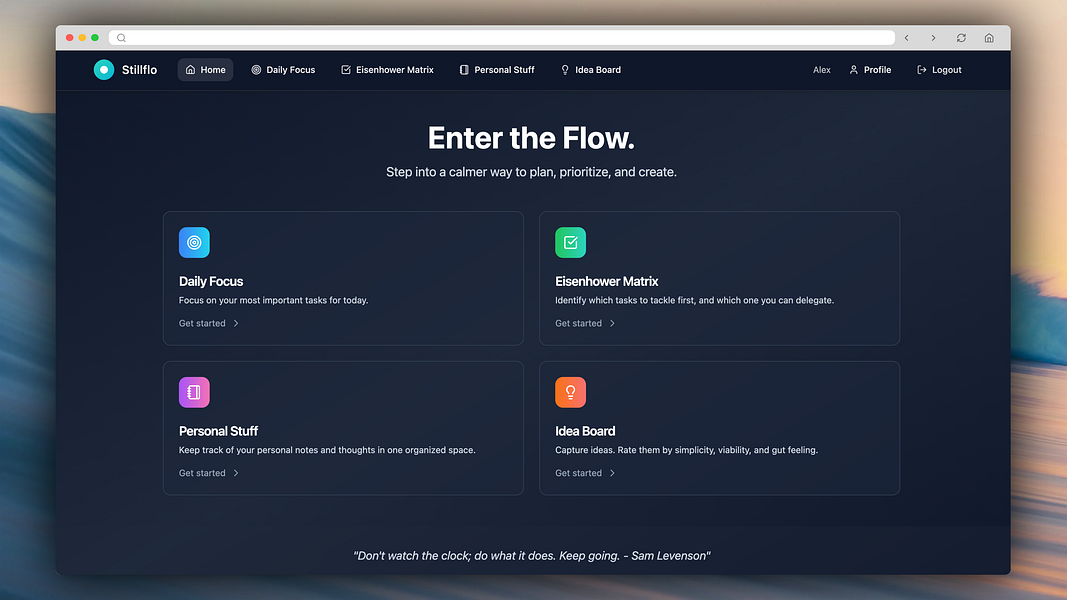This screenshot has width=1067, height=600.
Task: Reload the page with refresh icon
Action: click(961, 38)
